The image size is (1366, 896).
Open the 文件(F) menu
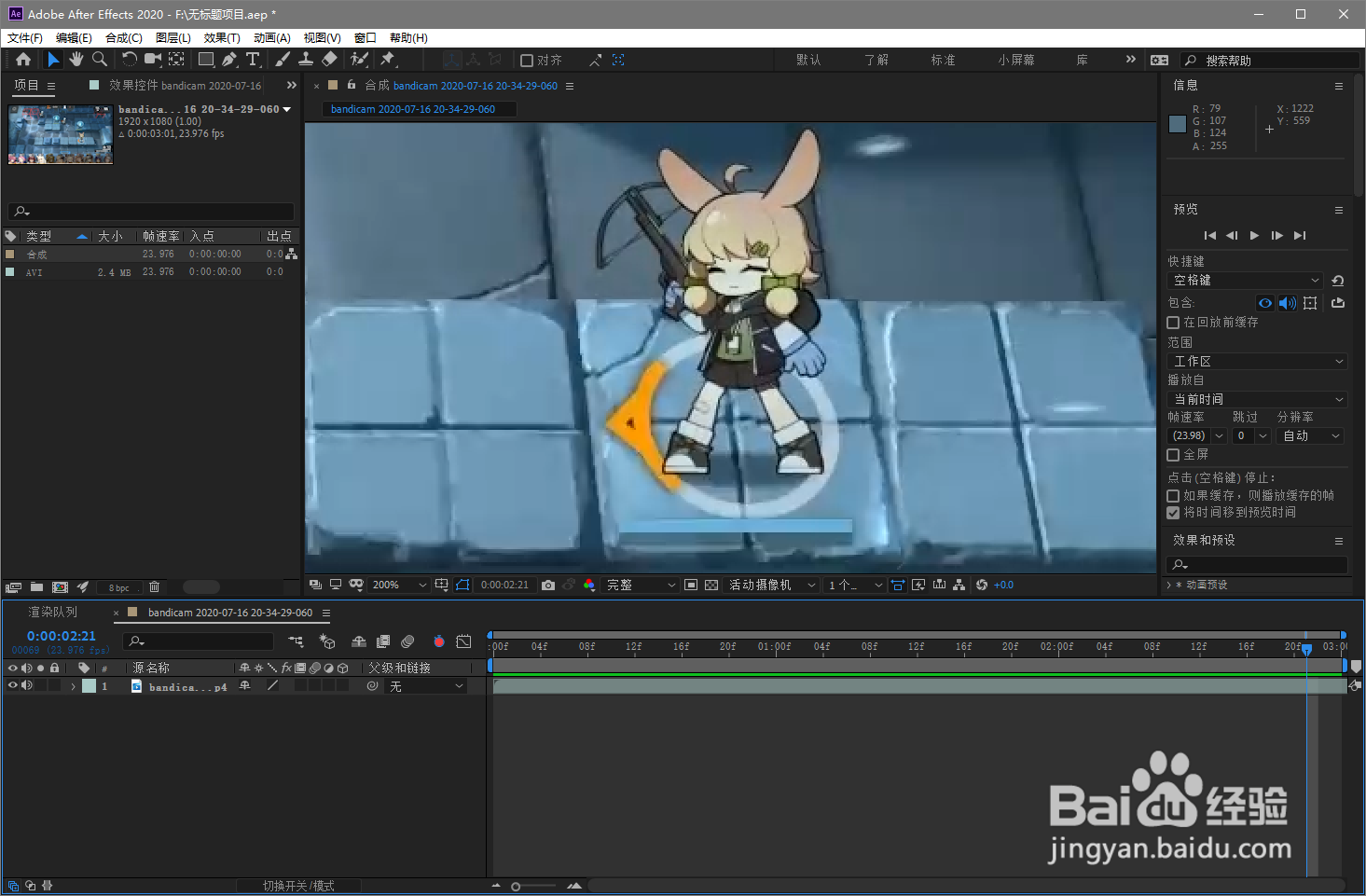tap(25, 38)
